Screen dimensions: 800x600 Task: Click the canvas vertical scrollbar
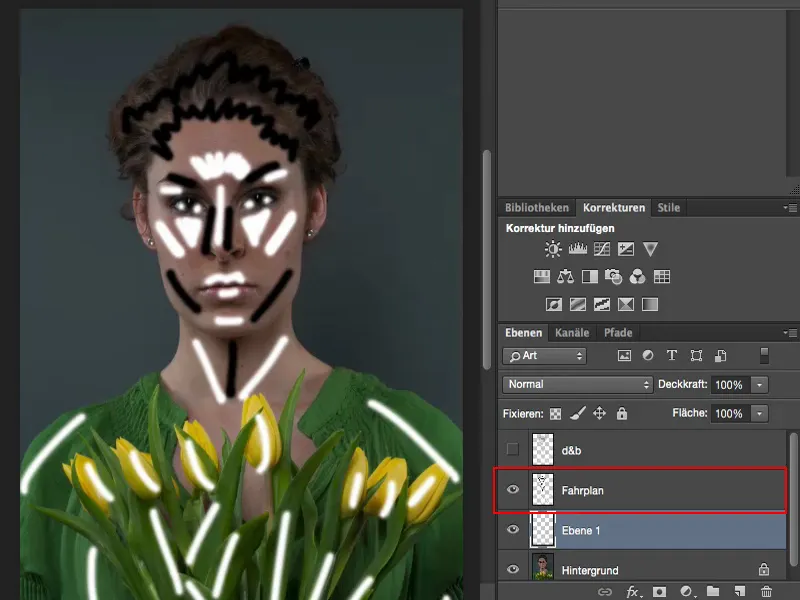pyautogui.click(x=486, y=260)
